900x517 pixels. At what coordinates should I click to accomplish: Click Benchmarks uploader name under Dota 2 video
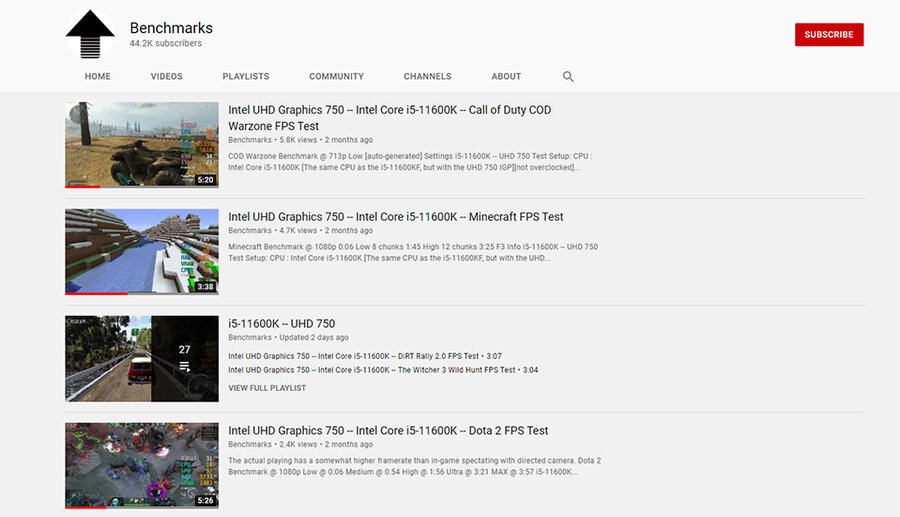pos(250,444)
